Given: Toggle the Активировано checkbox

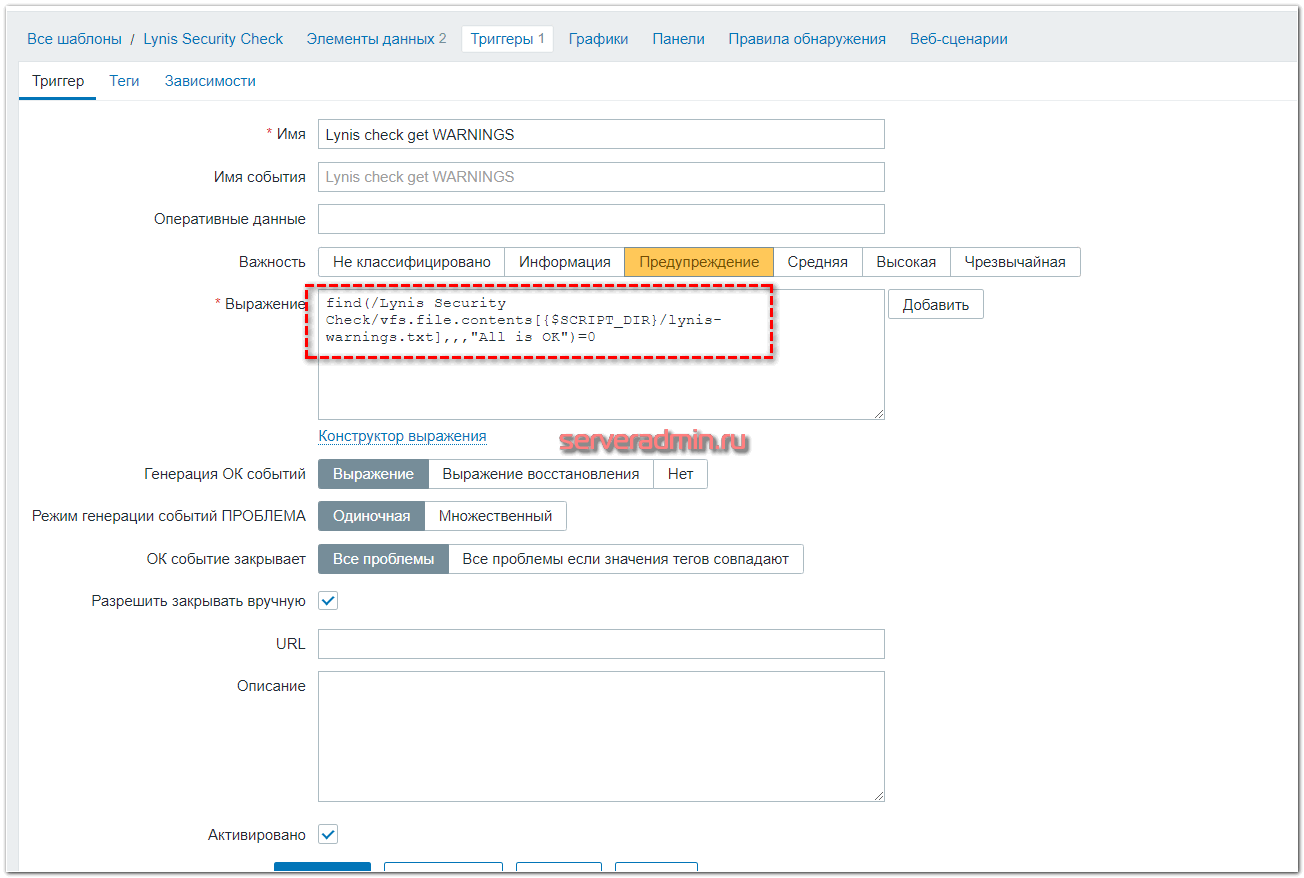Looking at the screenshot, I should (x=328, y=834).
